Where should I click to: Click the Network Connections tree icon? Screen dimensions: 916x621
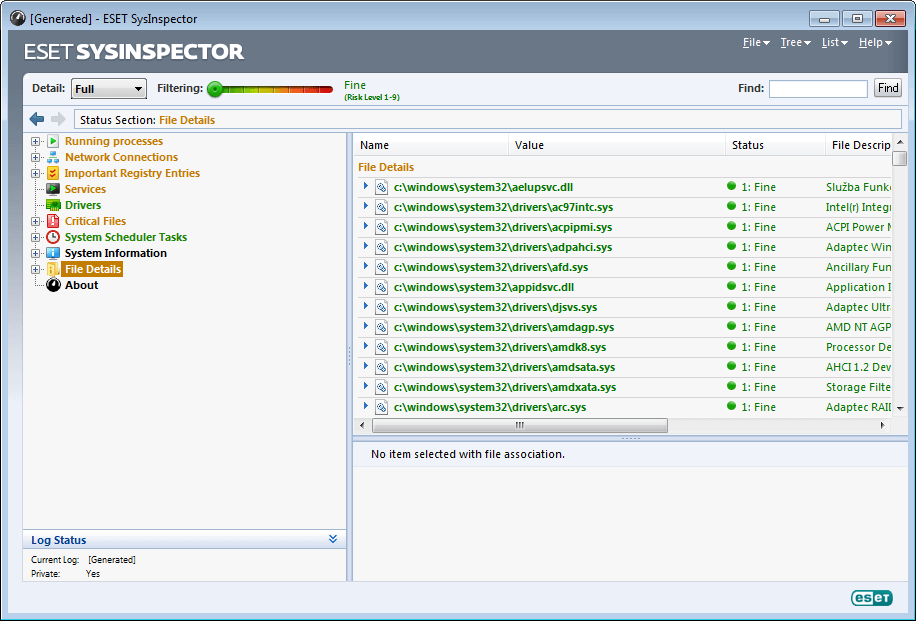(53, 157)
